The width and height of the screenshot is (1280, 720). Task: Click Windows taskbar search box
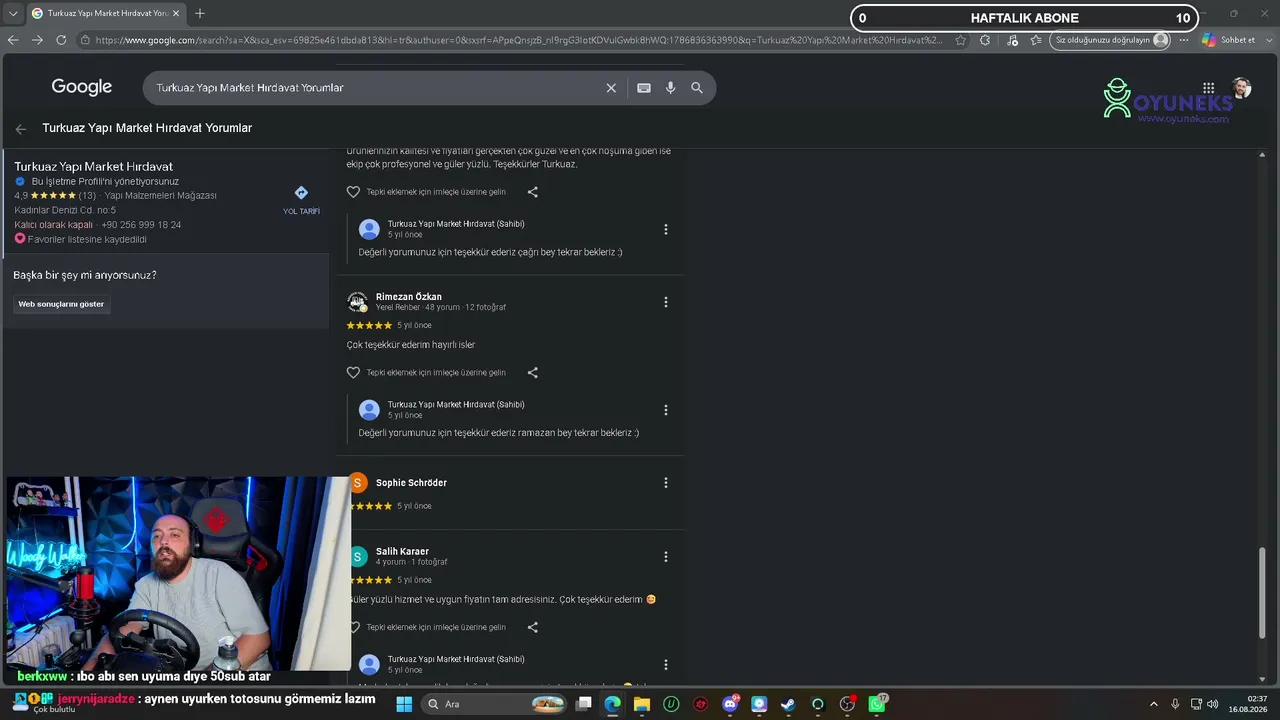tap(495, 704)
